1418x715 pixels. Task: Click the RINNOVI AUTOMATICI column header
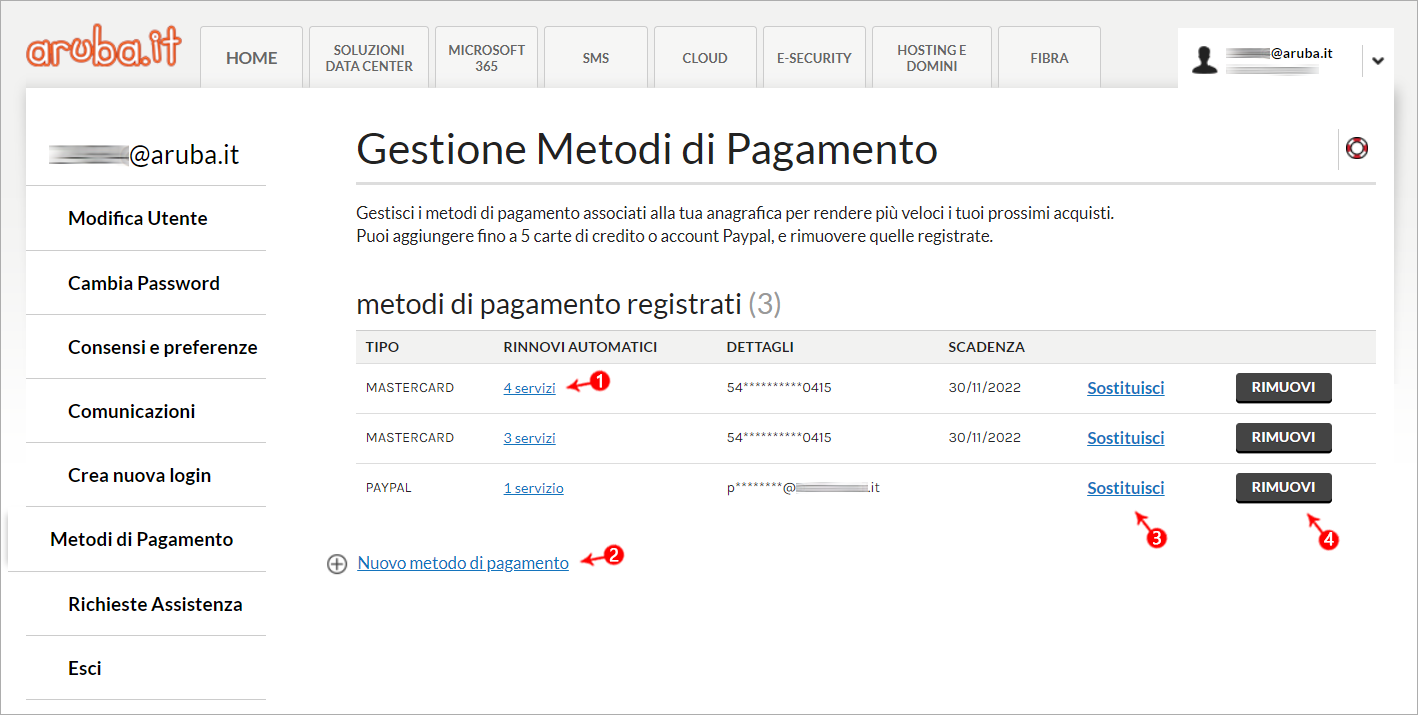580,347
